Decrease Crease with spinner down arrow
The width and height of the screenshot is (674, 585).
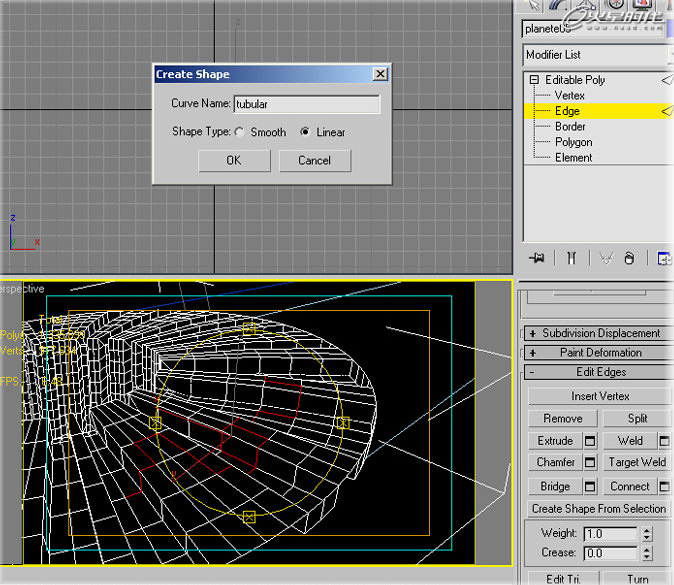(647, 557)
